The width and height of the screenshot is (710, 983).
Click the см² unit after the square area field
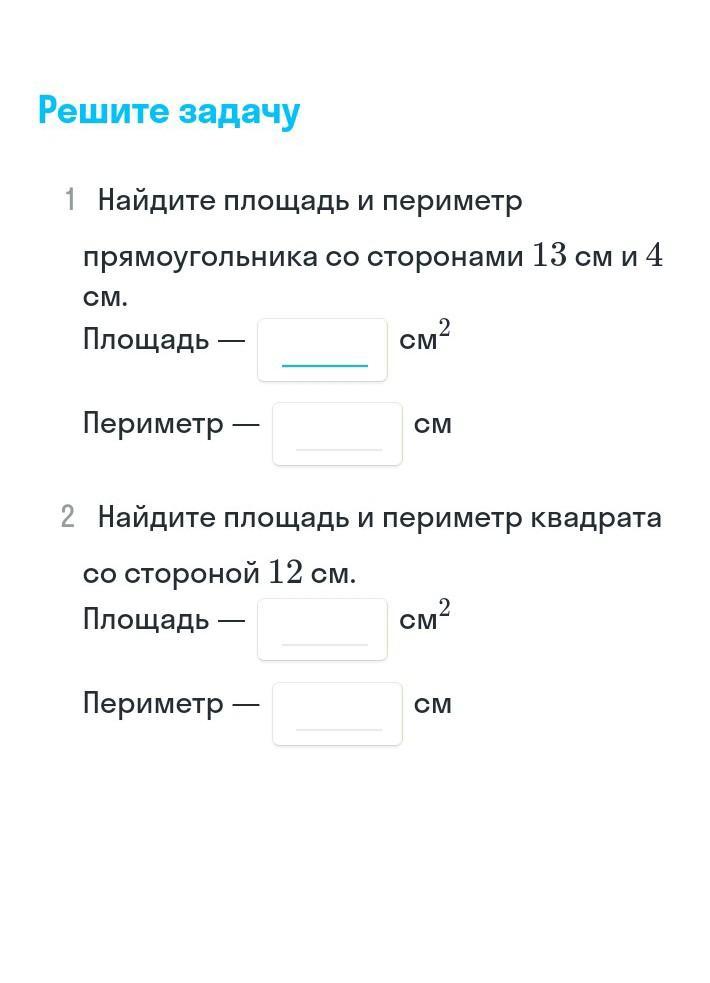(424, 618)
